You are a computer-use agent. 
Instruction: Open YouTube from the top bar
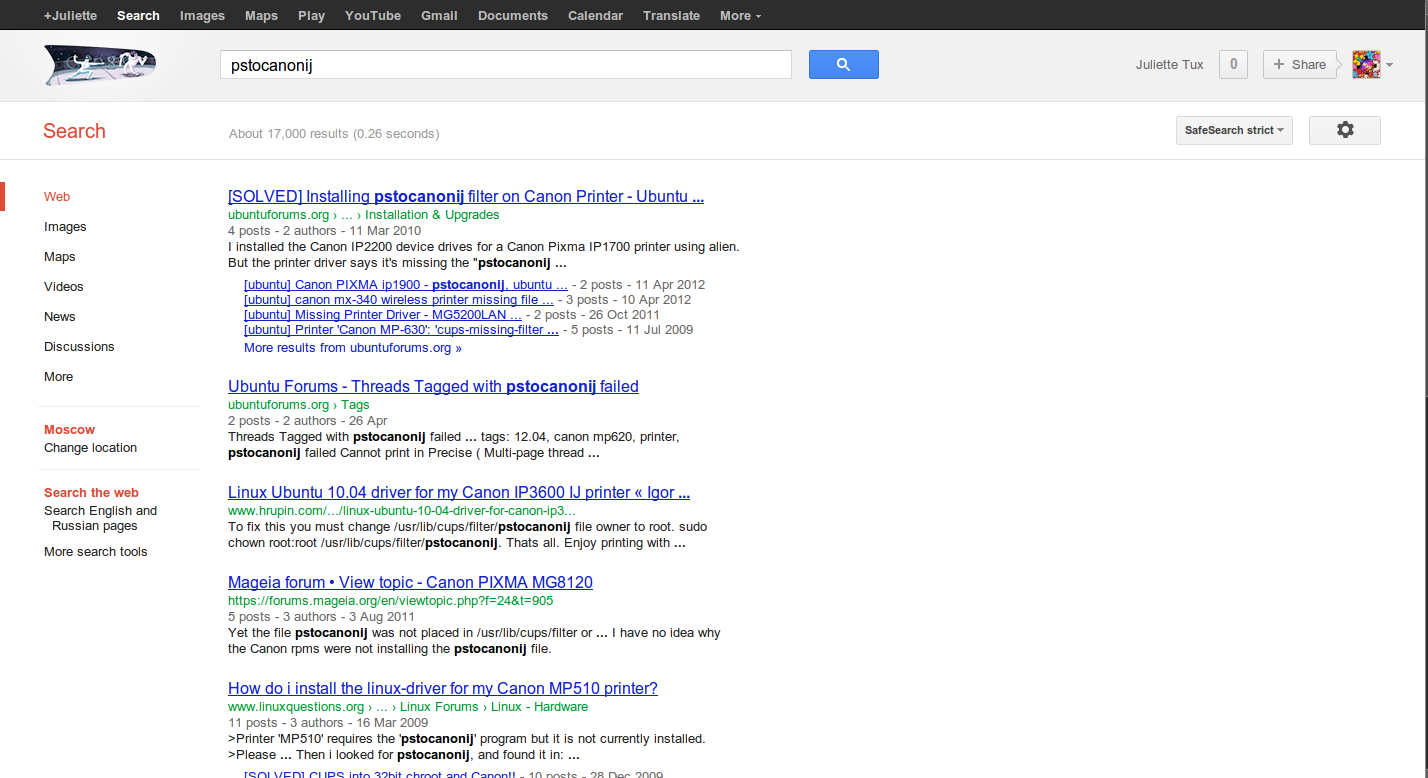coord(373,15)
